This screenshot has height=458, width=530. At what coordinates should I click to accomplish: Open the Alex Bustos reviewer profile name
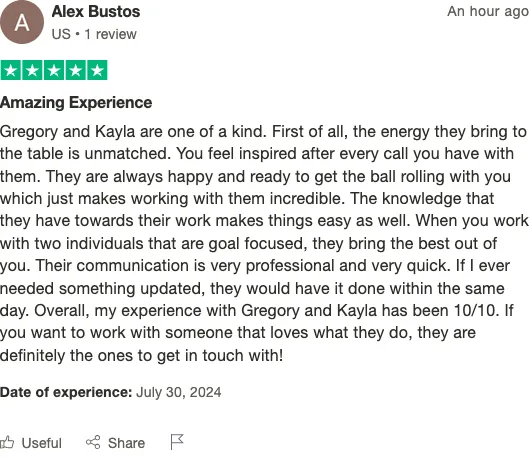[x=96, y=12]
